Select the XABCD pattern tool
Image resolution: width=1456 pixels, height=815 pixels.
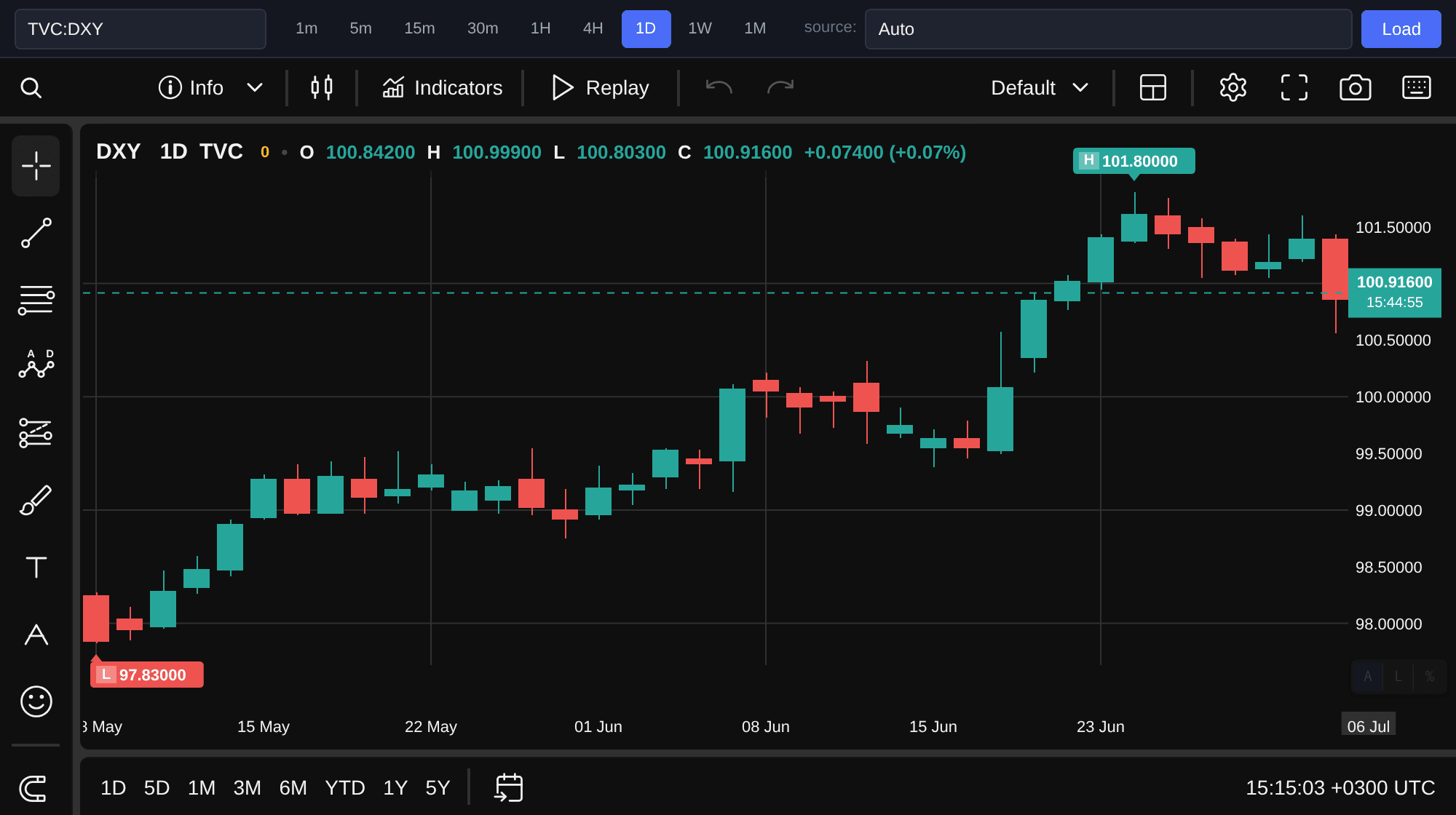(36, 364)
